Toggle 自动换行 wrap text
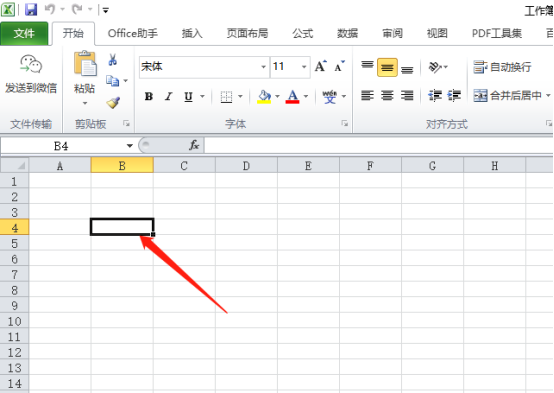This screenshot has width=554, height=393. (x=502, y=67)
